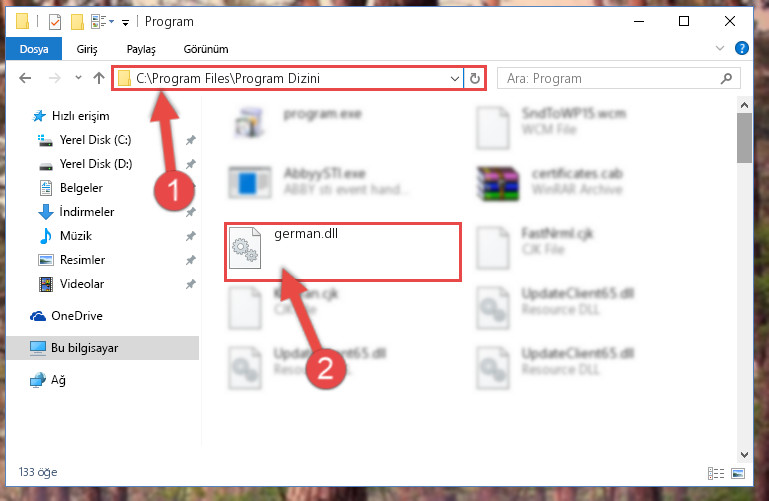
Task: Navigate up one folder level arrow
Action: (99, 78)
